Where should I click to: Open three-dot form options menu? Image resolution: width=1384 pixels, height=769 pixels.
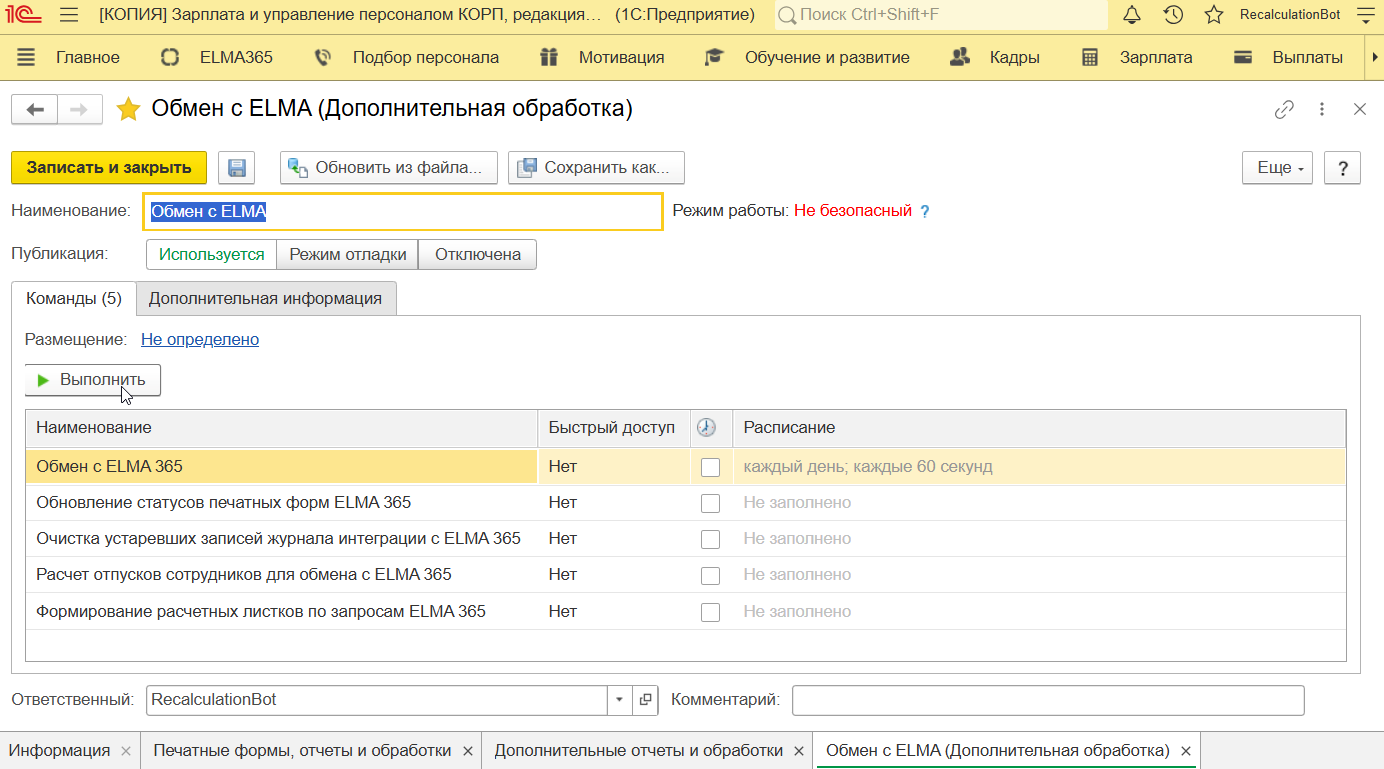click(1322, 110)
